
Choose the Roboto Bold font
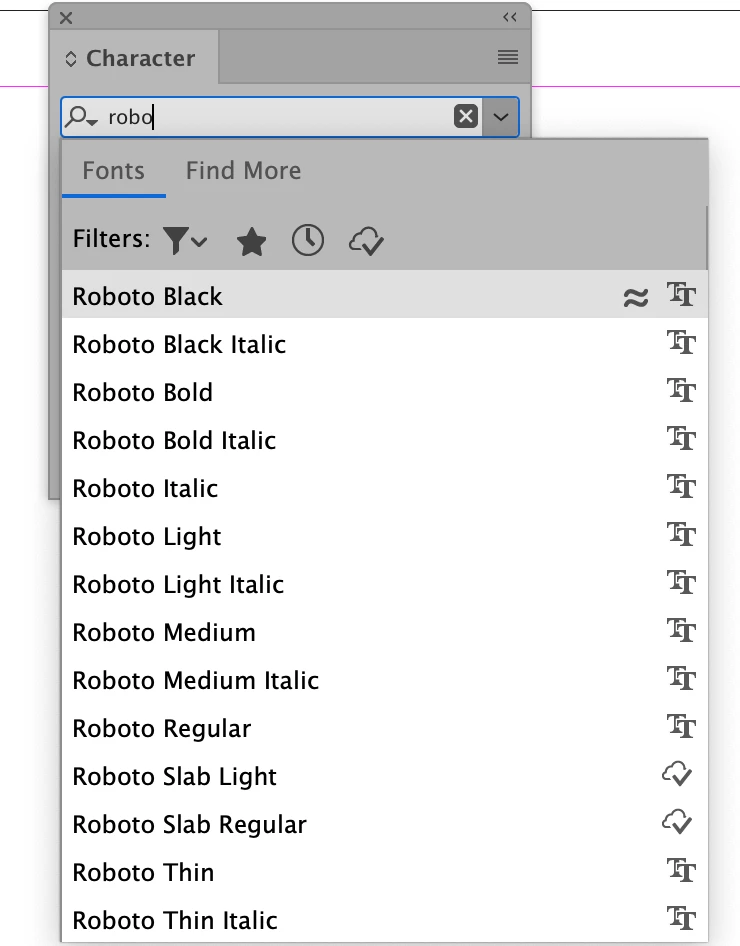click(x=385, y=392)
